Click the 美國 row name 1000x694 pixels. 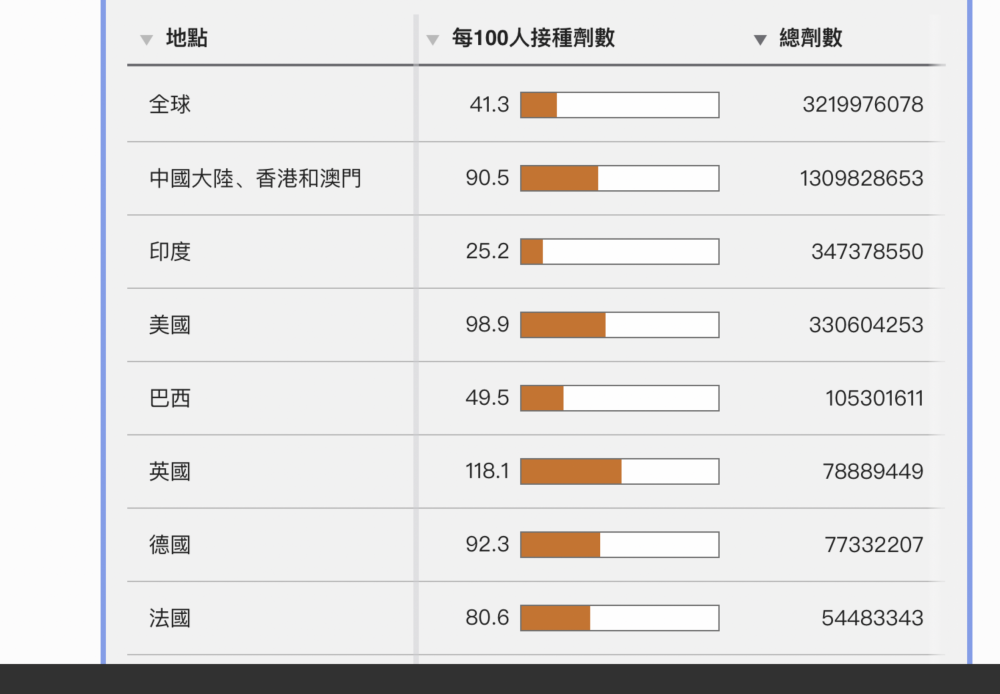[170, 325]
